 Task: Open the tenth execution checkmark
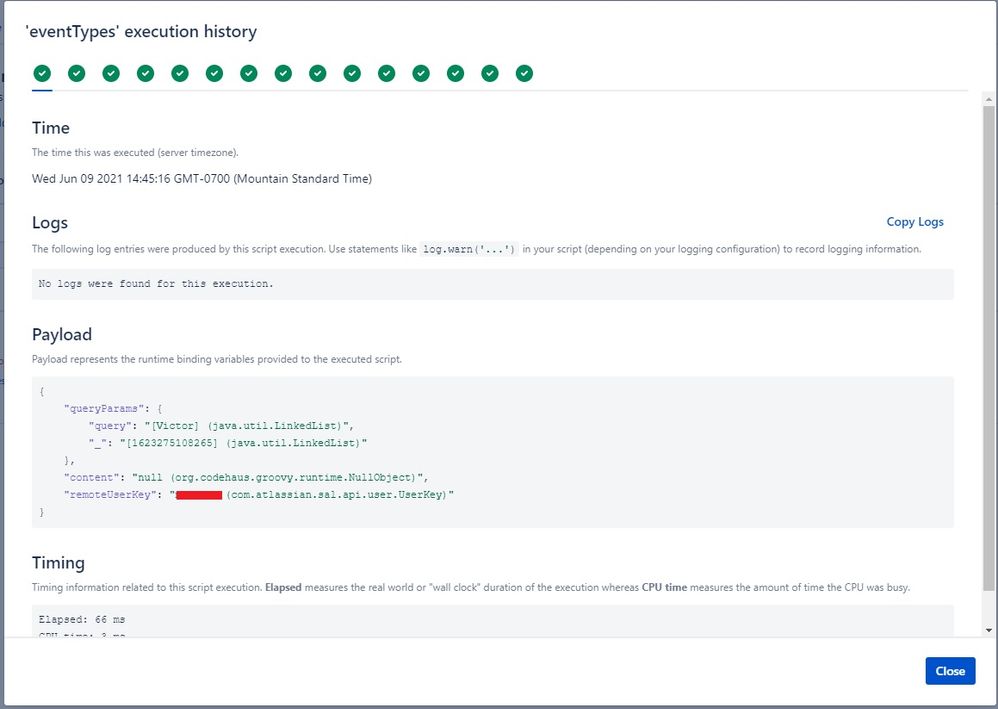(x=352, y=73)
